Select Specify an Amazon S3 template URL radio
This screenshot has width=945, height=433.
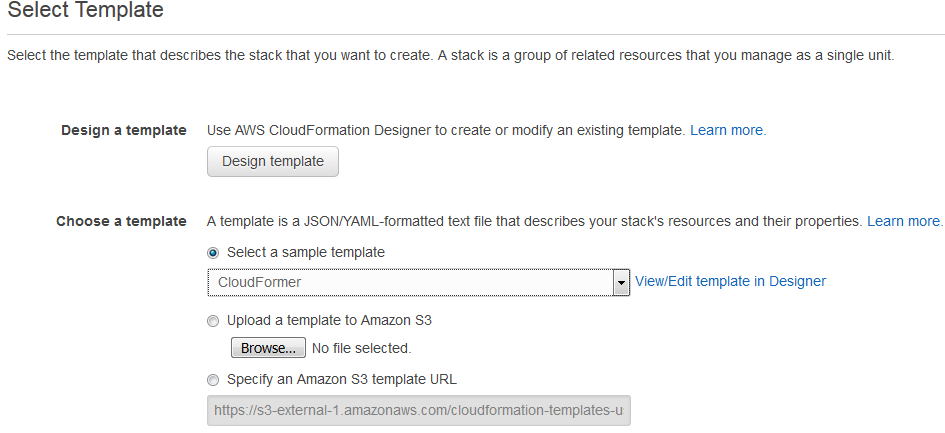point(213,381)
